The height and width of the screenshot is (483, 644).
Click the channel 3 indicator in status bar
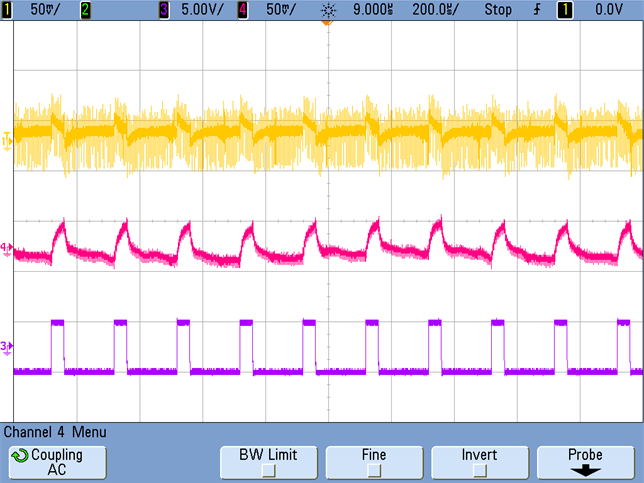pyautogui.click(x=163, y=9)
